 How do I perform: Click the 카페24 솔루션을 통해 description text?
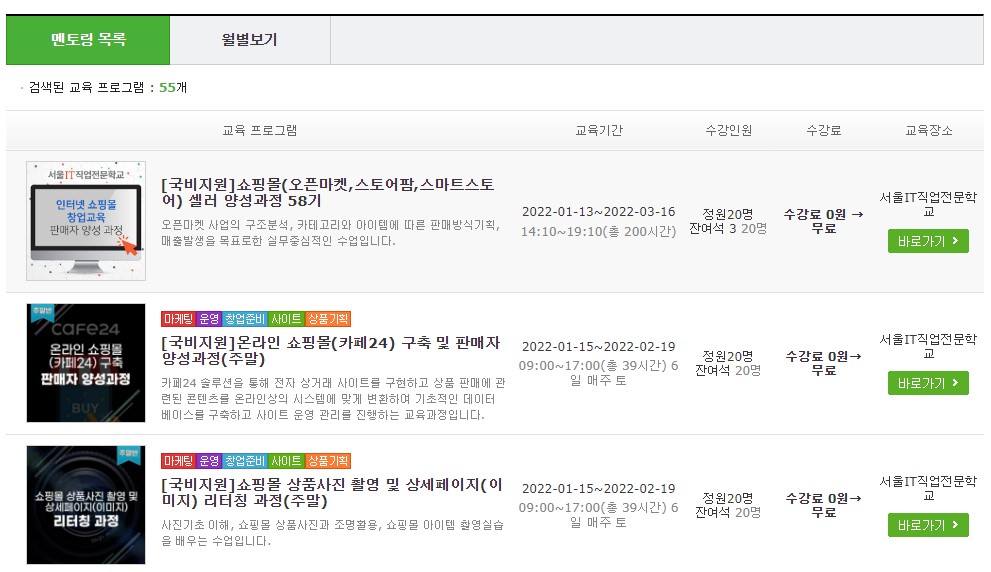coord(333,399)
